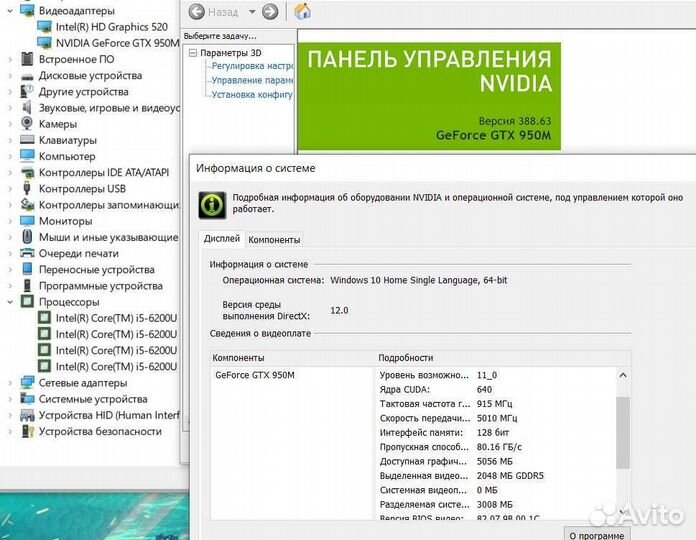Select the Интерфейс памяти row
The image size is (696, 540).
click(x=496, y=433)
